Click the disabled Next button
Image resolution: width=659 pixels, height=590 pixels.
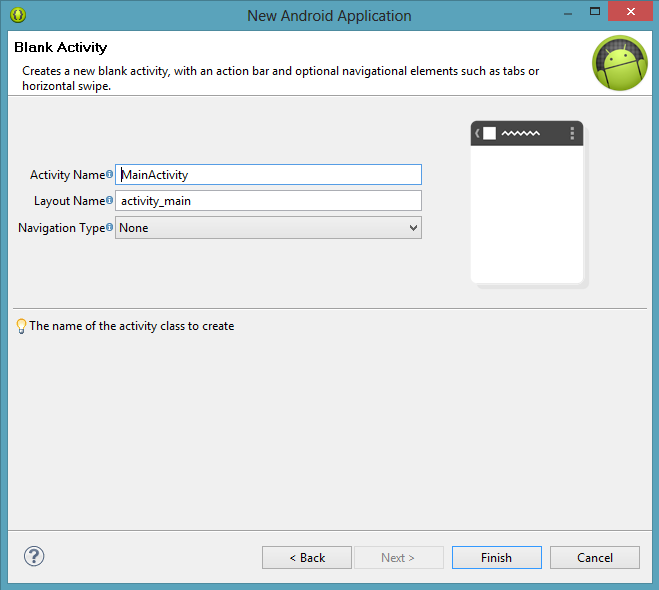click(x=399, y=558)
